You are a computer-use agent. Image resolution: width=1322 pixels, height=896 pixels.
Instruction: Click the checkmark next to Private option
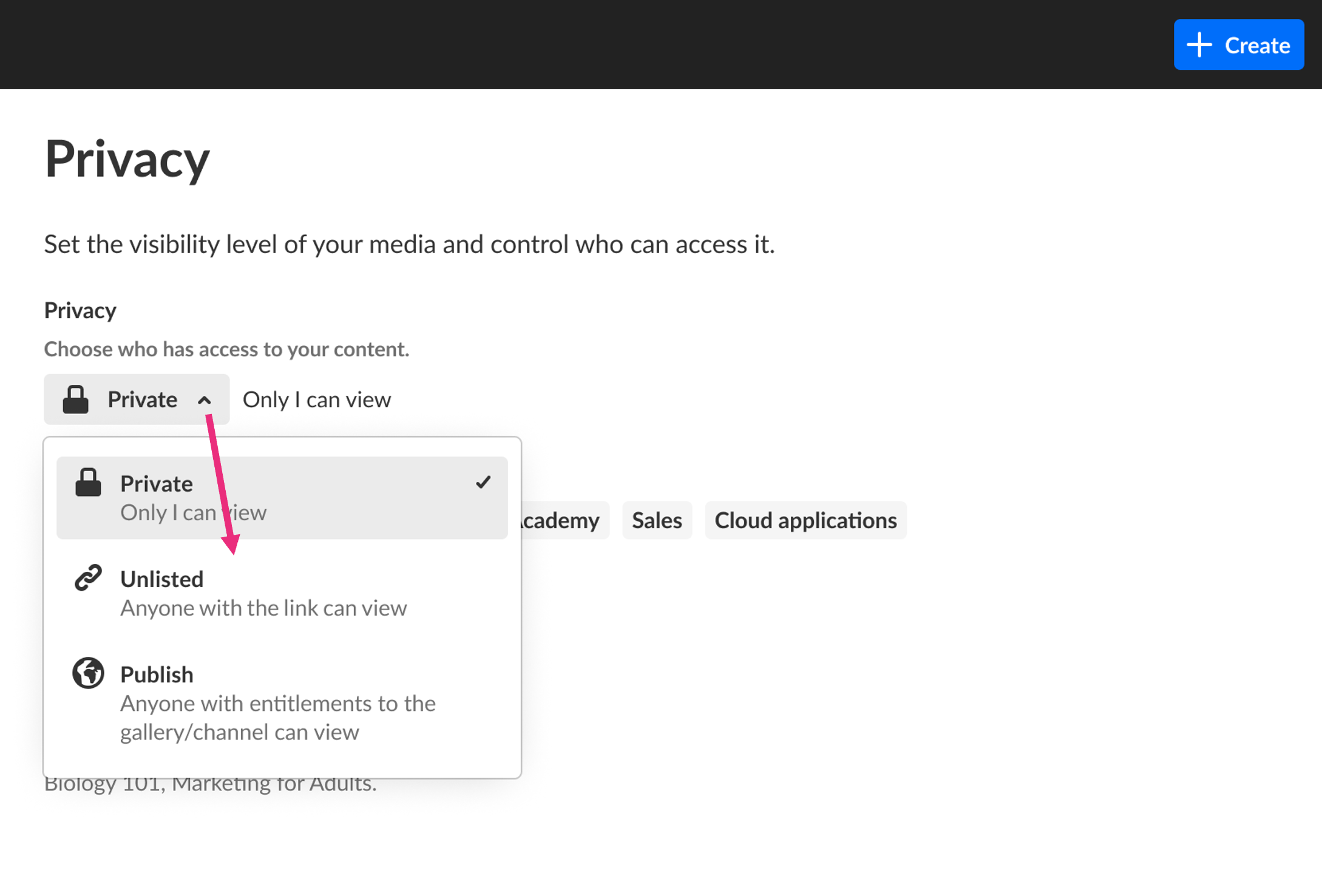coord(483,483)
